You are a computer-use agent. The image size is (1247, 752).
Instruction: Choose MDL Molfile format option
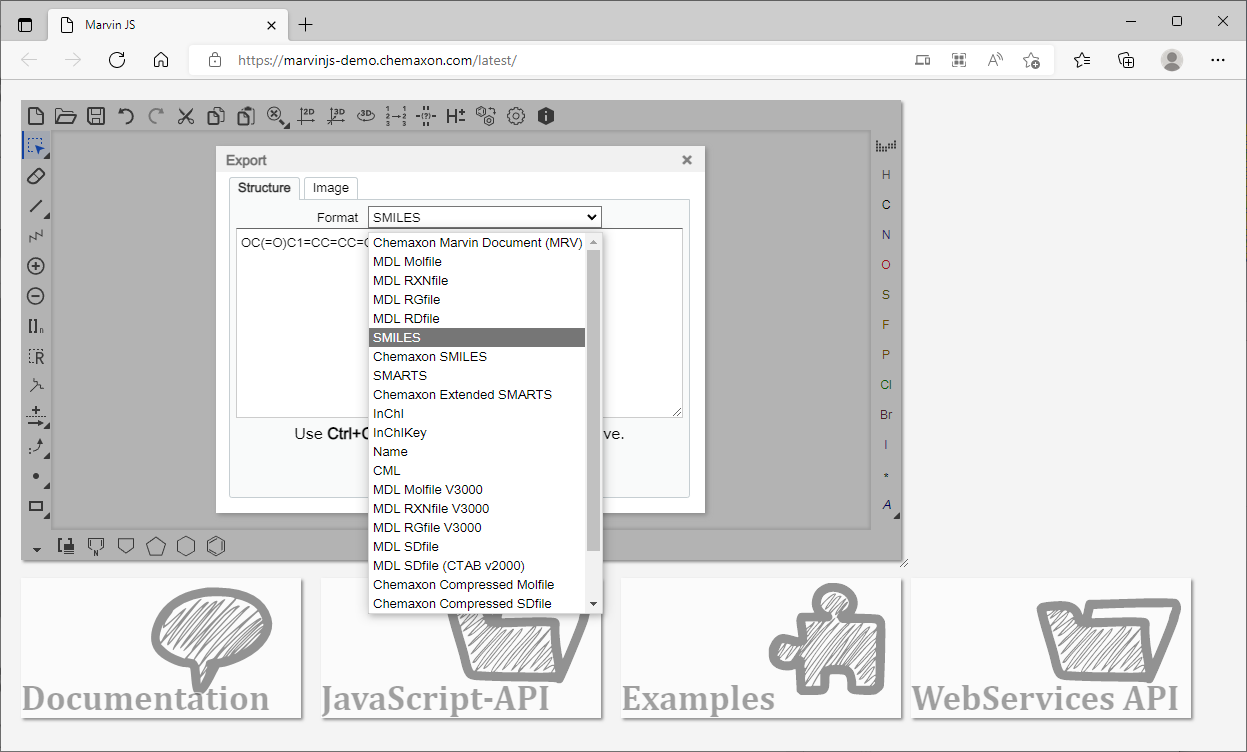pos(477,262)
